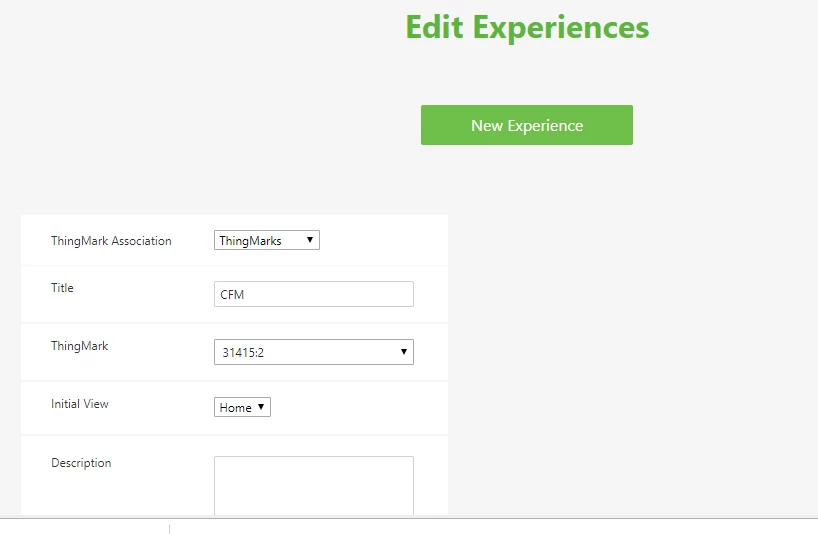Viewport: 818px width, 534px height.
Task: Click the Edit Experiences heading
Action: coord(527,27)
